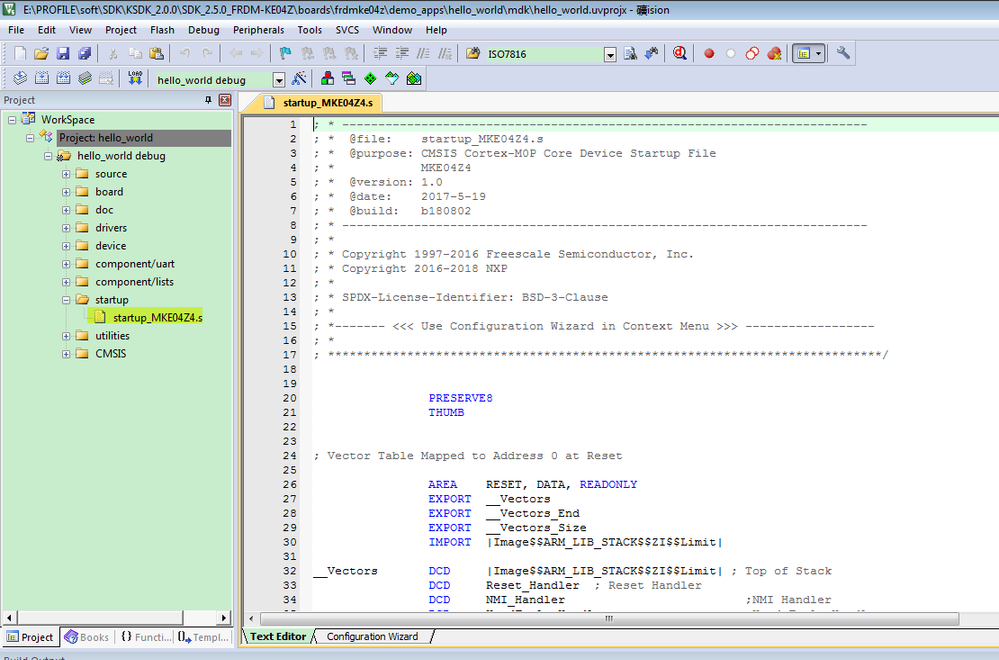Switch to the Templates panel tab
This screenshot has height=660, width=999.
point(203,637)
